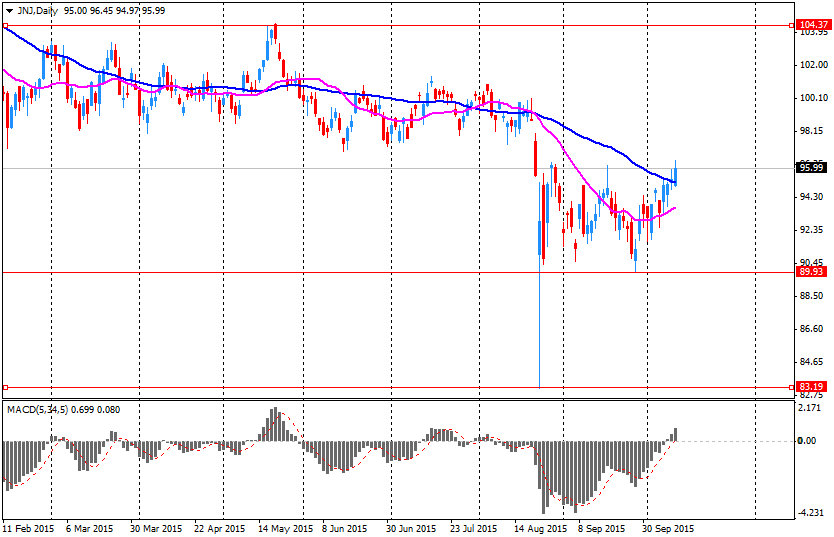The image size is (834, 537).
Task: Select the 83.19 red price label
Action: click(x=812, y=387)
